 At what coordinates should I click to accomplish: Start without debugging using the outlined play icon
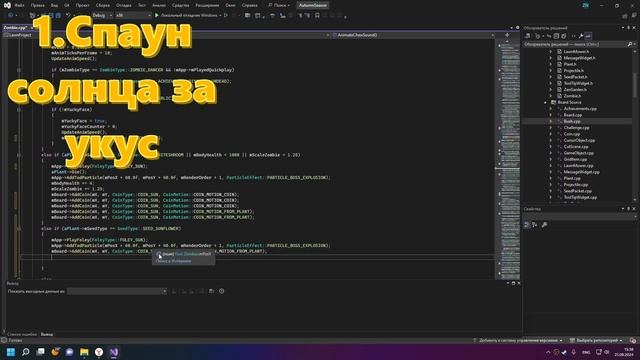coord(226,16)
